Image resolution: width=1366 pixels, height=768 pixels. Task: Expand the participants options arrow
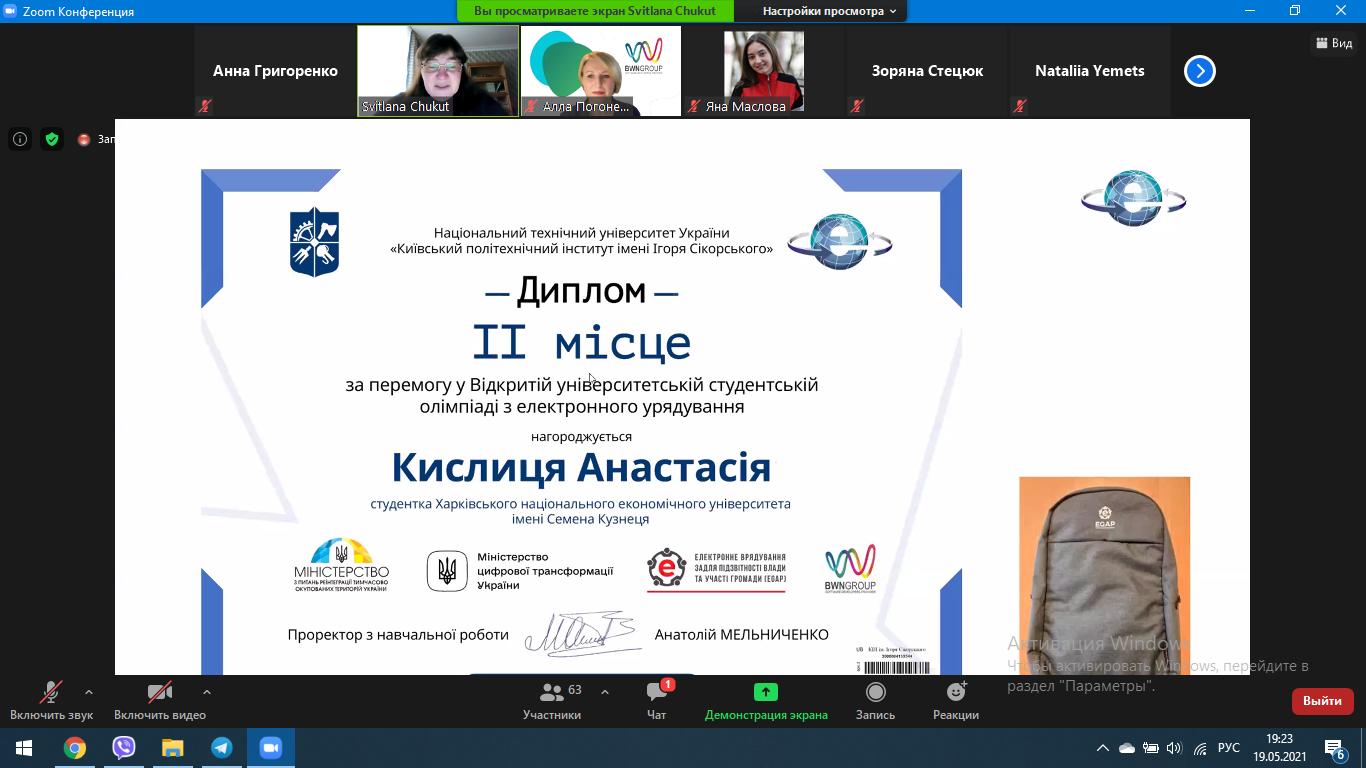[604, 691]
